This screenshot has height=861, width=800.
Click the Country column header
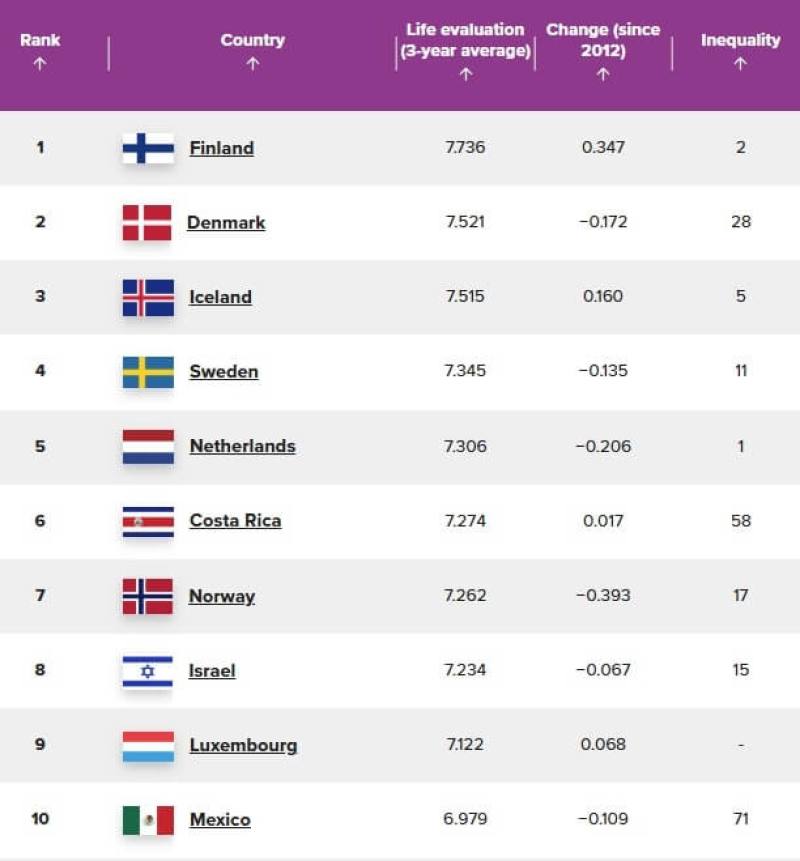click(x=253, y=40)
